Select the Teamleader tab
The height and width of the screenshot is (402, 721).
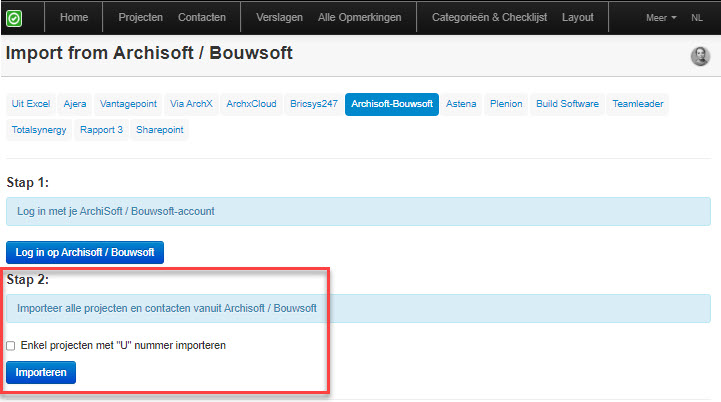pos(637,104)
